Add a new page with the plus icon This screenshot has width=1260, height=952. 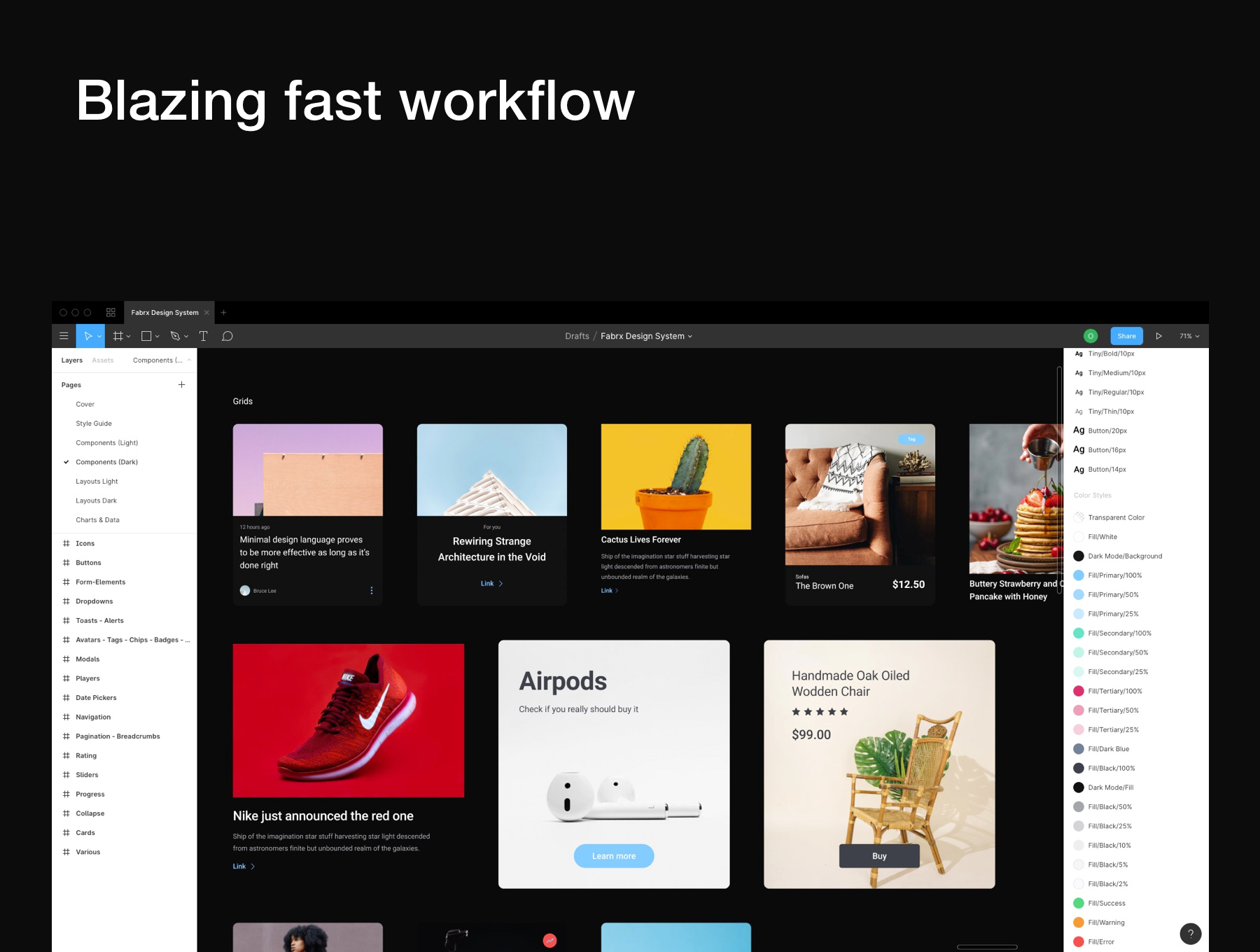click(x=181, y=384)
